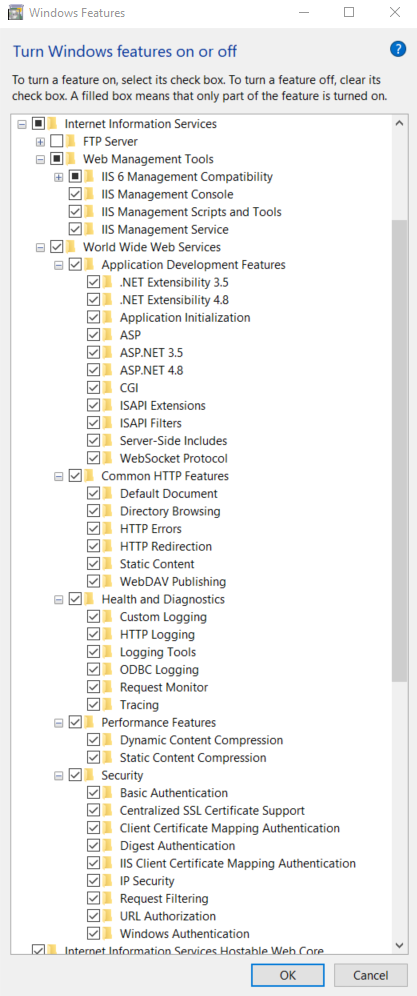The image size is (417, 996).
Task: Uncheck the Directory Browsing checkbox
Action: tap(93, 511)
